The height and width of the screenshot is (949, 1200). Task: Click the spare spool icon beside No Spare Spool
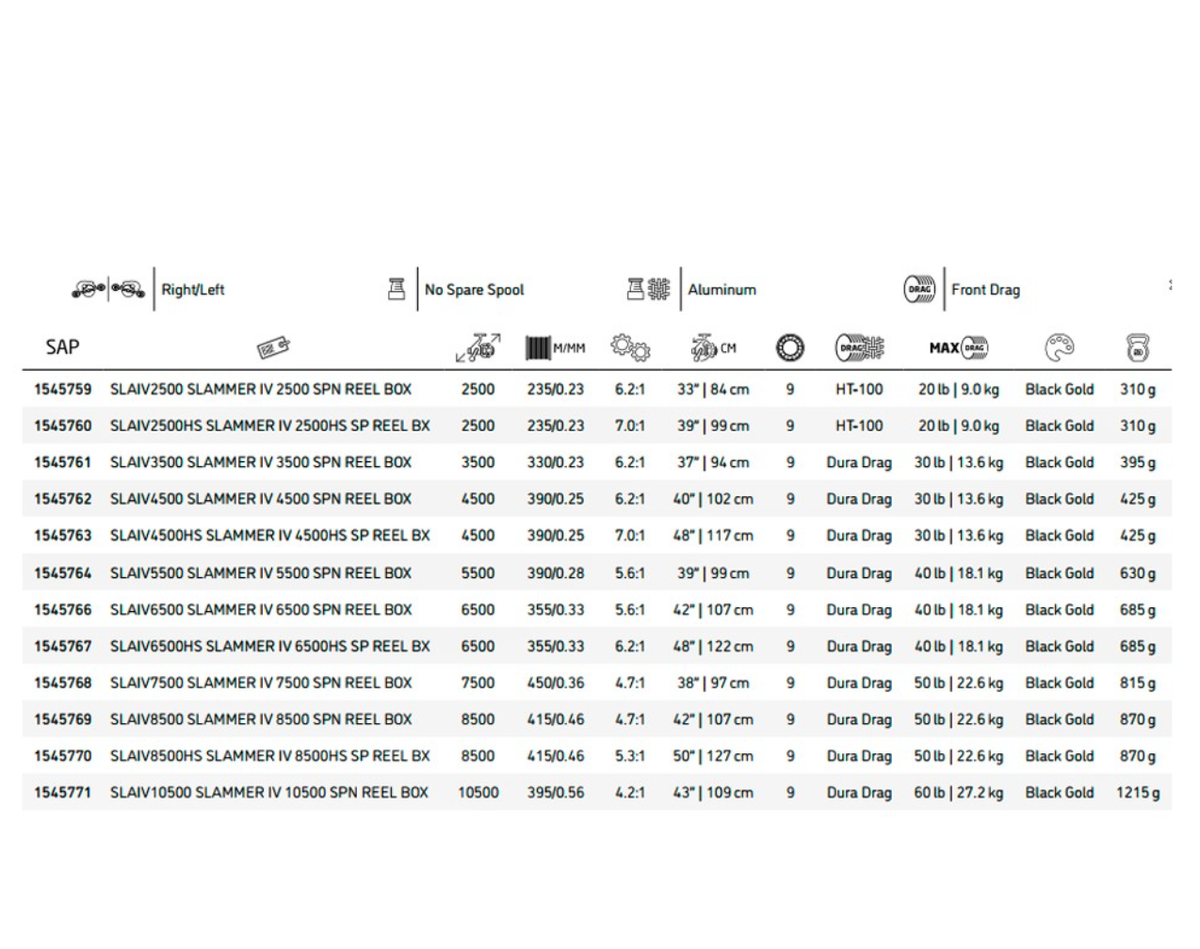[396, 289]
